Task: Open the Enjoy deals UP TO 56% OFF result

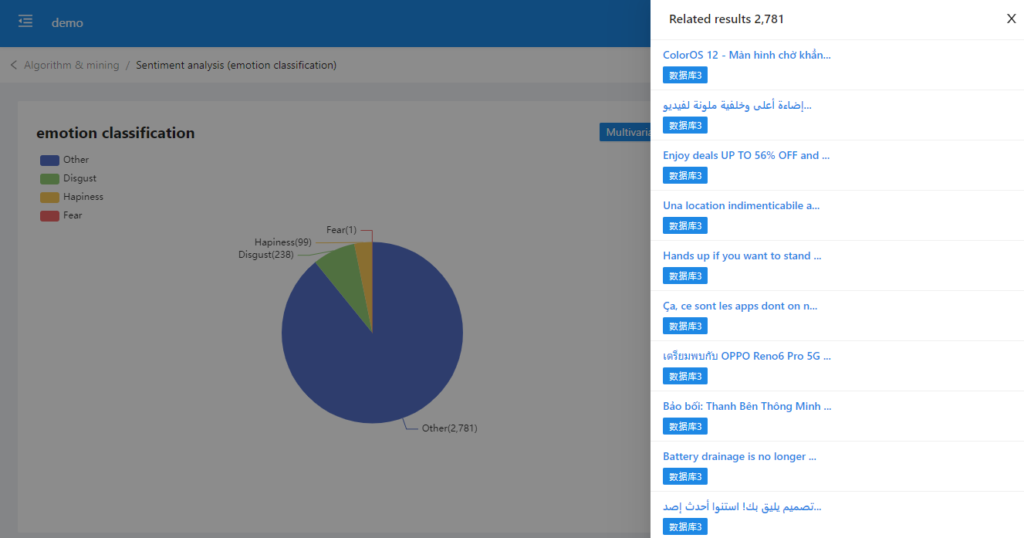Action: [746, 155]
